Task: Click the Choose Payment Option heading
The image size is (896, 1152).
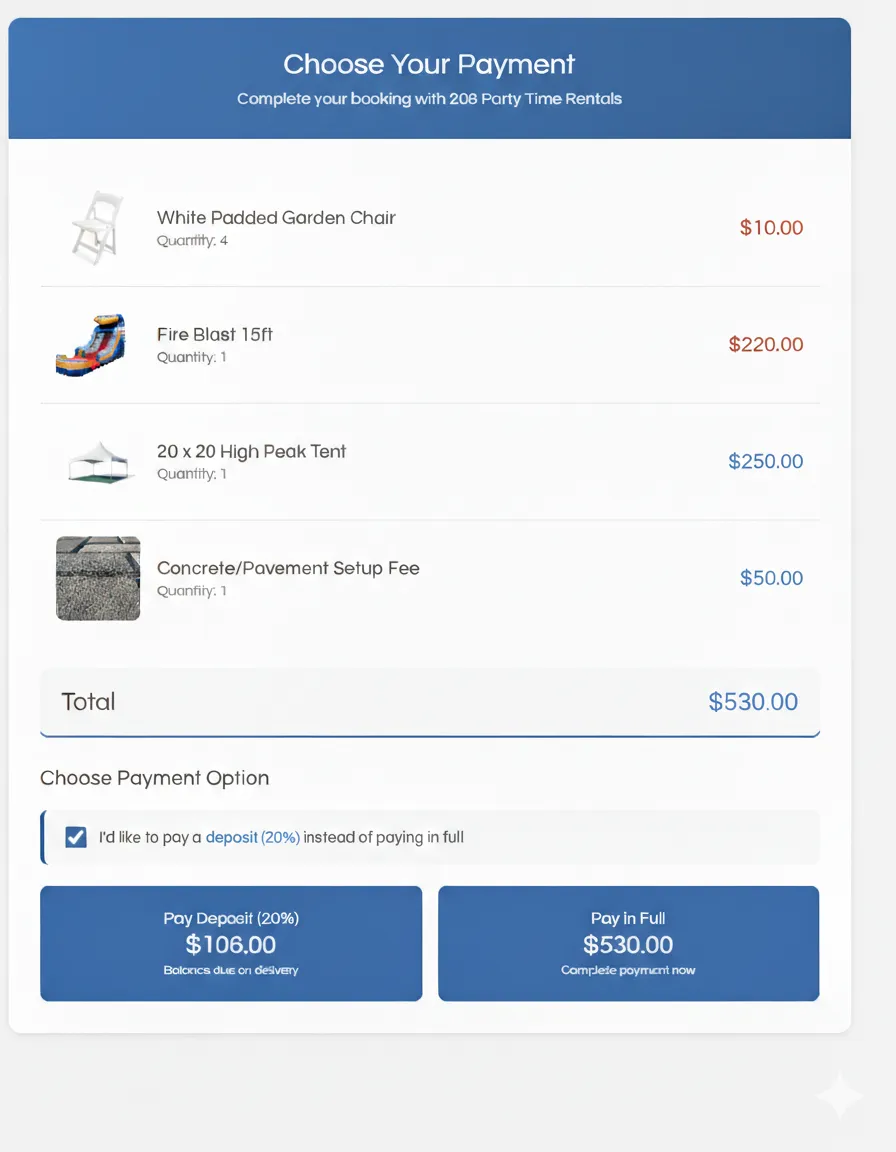Action: [155, 778]
